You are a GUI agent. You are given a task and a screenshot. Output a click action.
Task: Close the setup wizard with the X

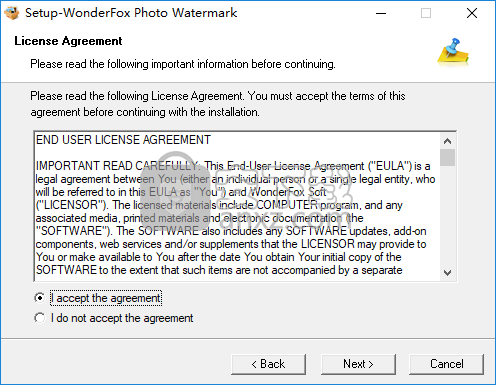tap(472, 13)
